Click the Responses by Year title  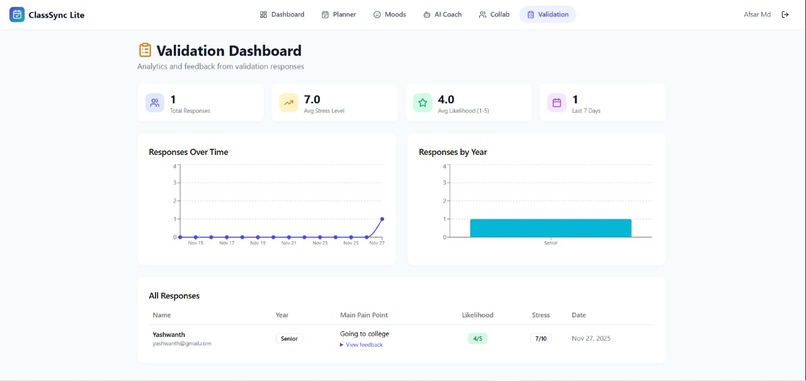coord(453,152)
